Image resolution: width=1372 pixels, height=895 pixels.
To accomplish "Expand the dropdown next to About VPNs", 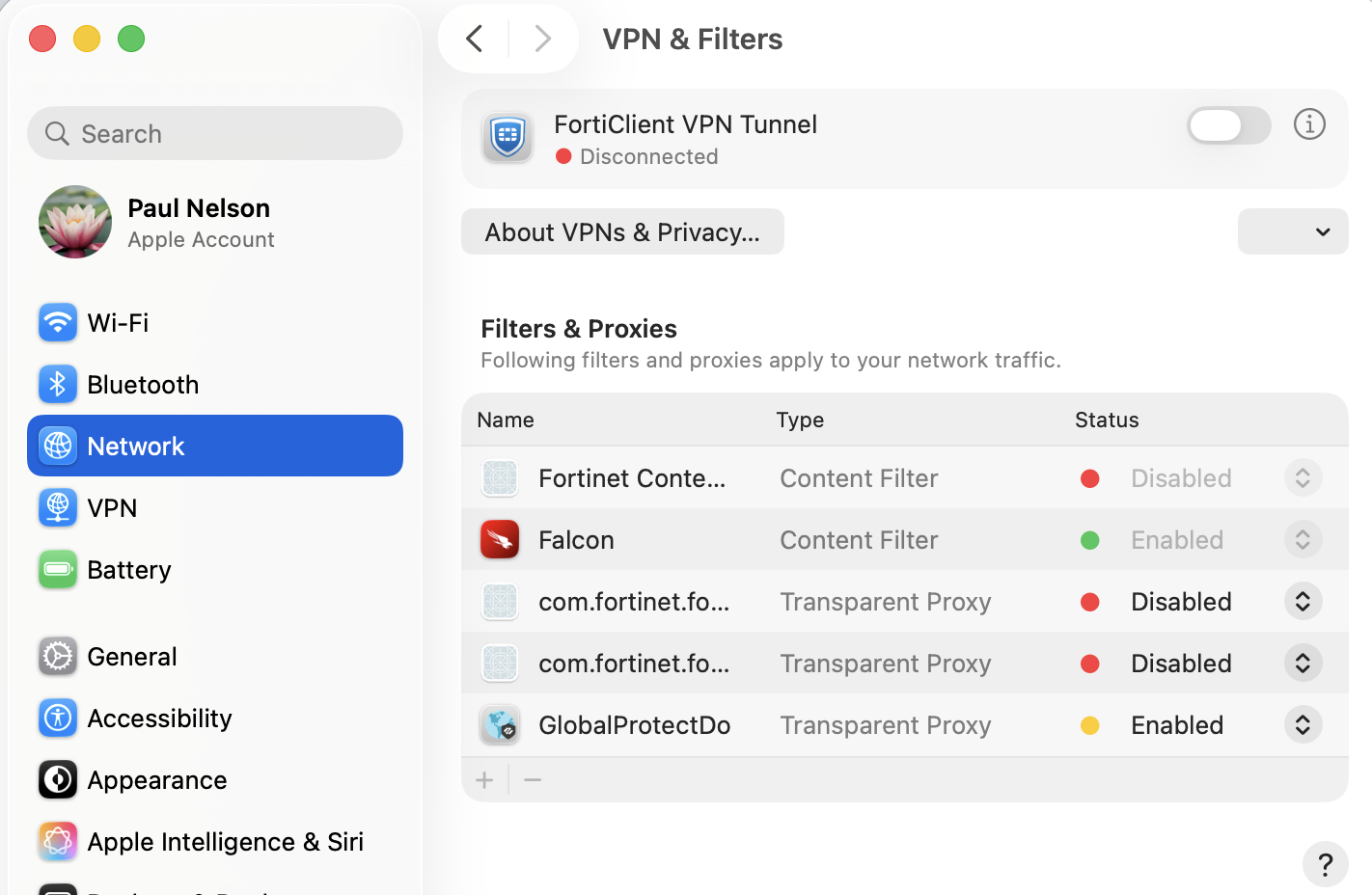I will [1293, 232].
